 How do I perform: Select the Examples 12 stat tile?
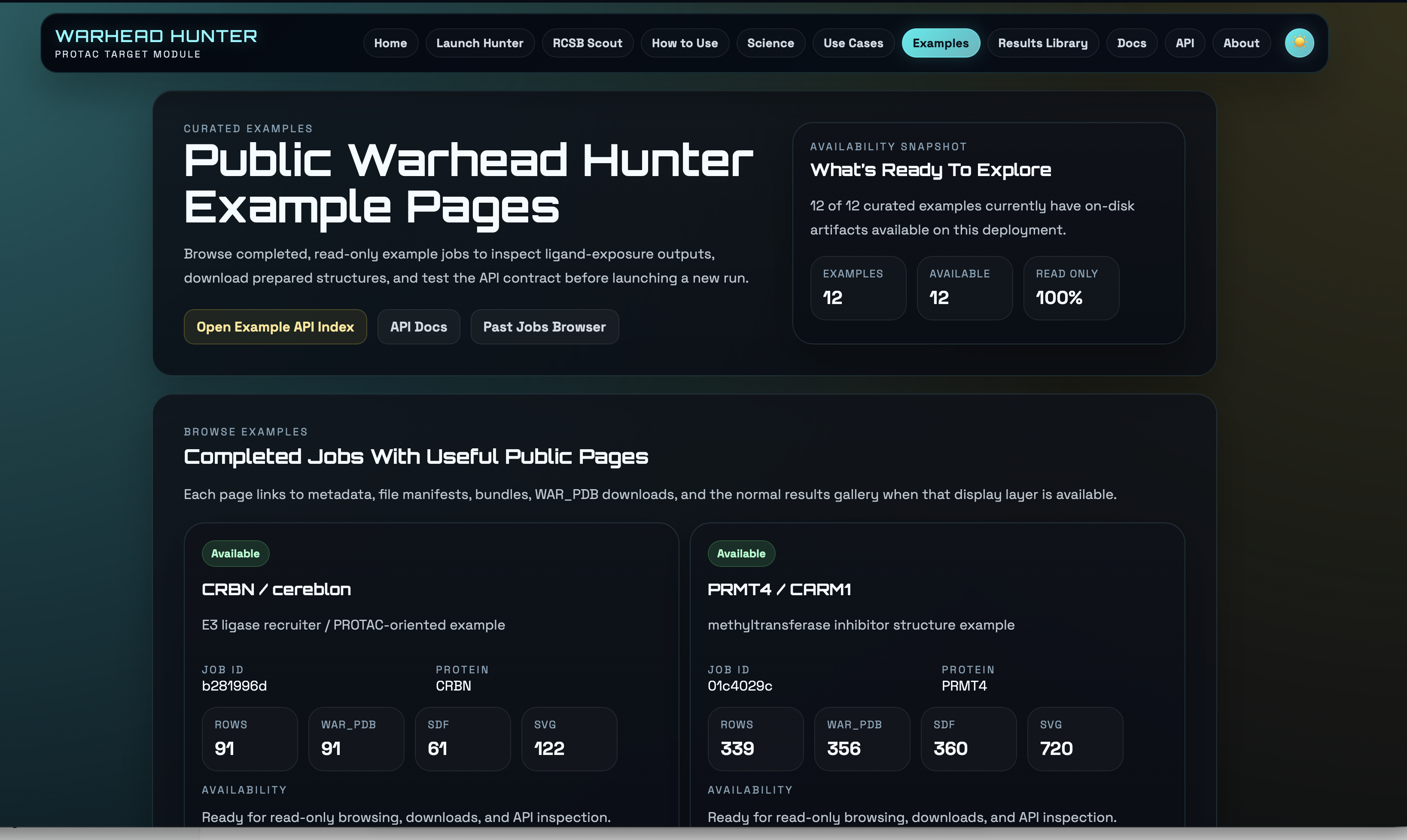(858, 288)
